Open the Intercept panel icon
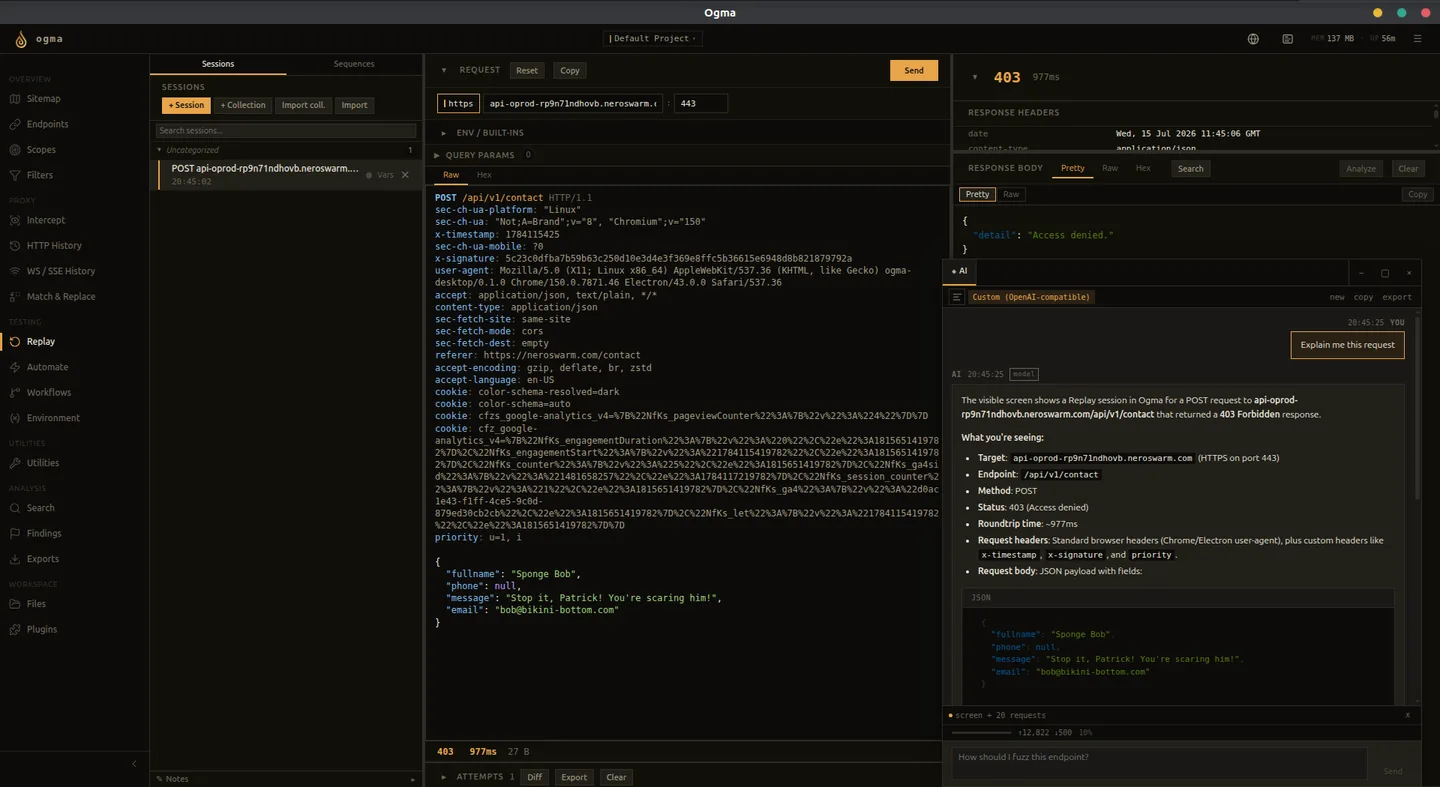This screenshot has width=1440, height=787. coord(15,220)
